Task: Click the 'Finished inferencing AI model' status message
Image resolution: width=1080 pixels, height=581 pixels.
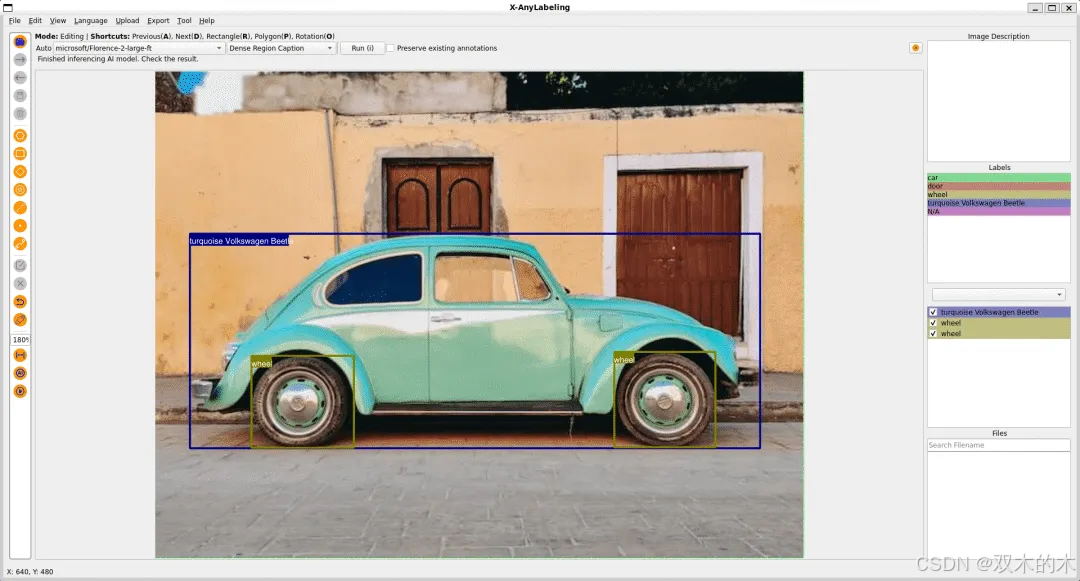Action: point(118,59)
